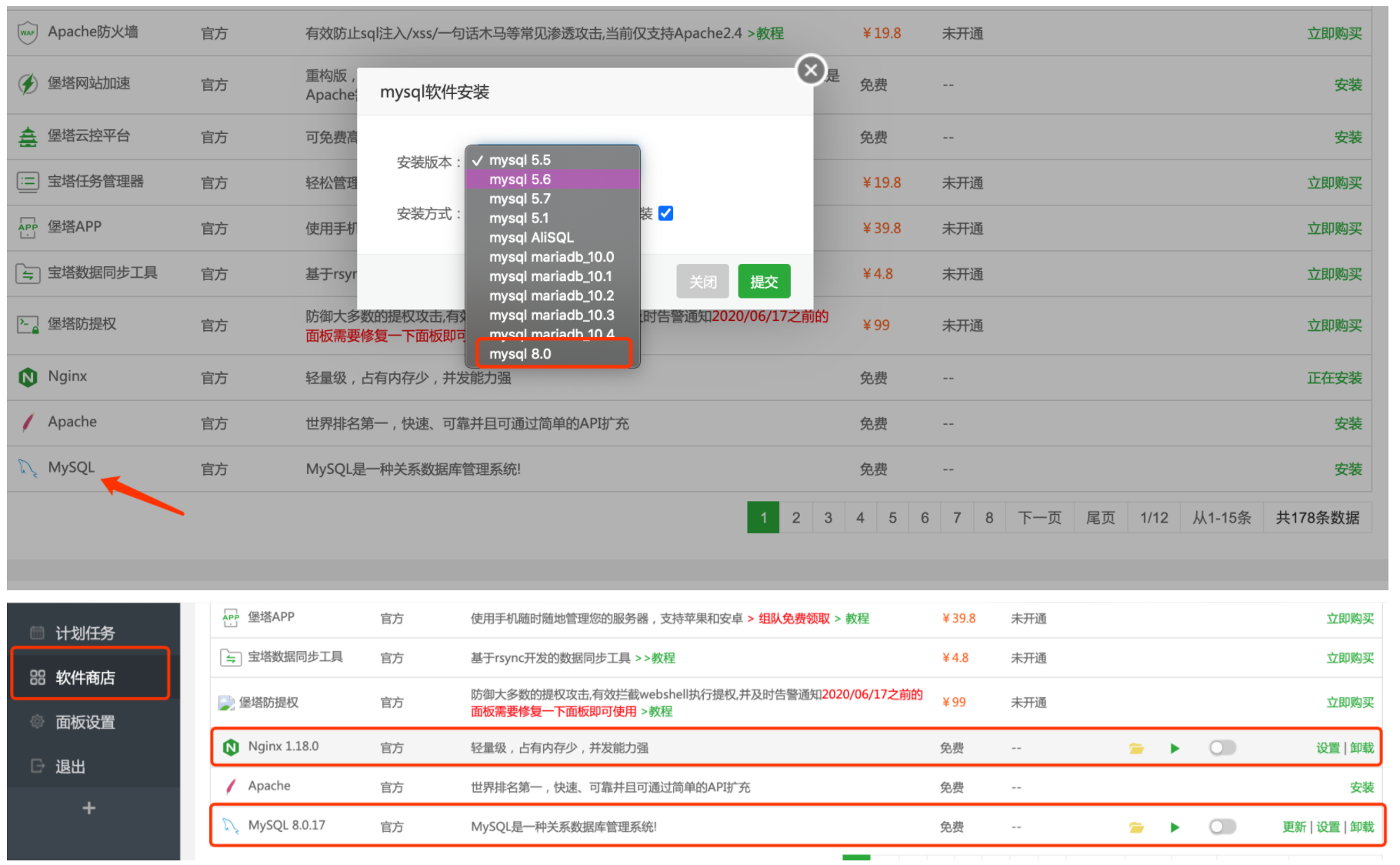This screenshot has width=1400, height=865.
Task: Select mysql 8.0 in version dropdown
Action: coord(552,354)
